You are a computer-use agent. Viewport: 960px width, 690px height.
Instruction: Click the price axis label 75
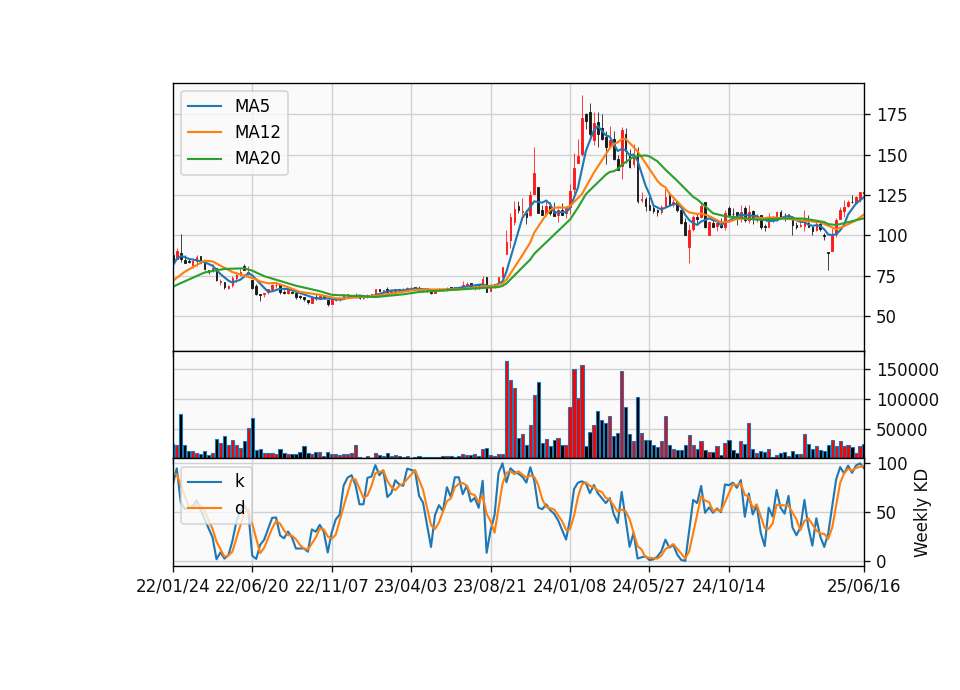pos(887,277)
